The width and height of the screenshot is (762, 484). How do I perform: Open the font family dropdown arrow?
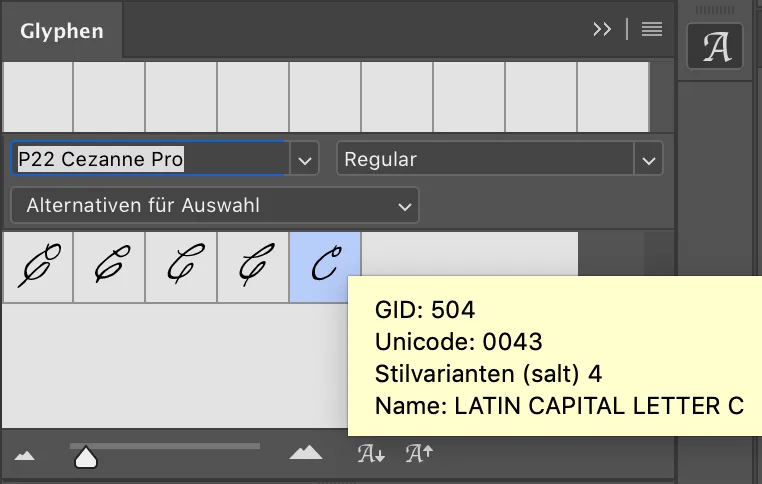coord(305,159)
